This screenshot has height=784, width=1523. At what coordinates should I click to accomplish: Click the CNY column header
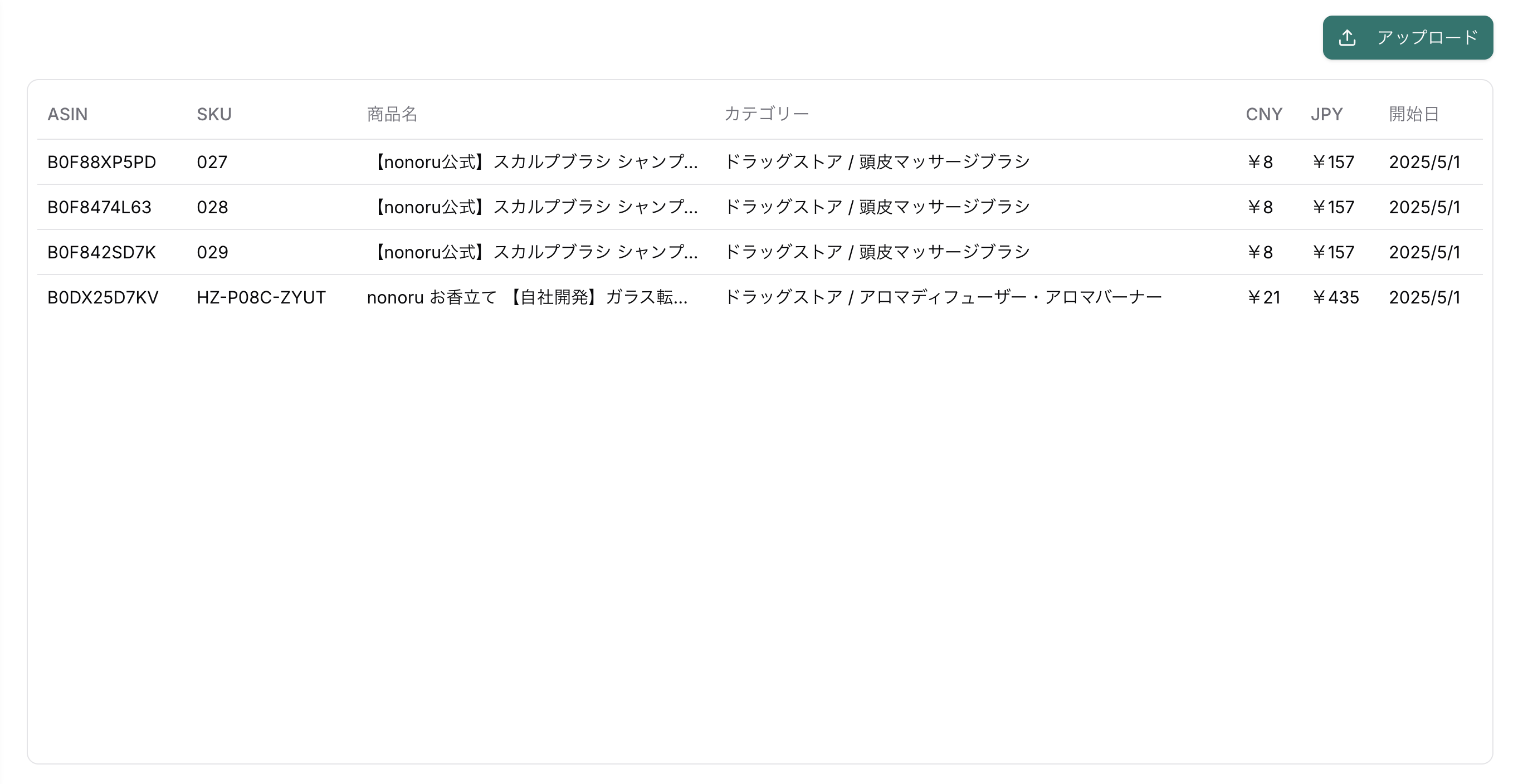tap(1263, 114)
